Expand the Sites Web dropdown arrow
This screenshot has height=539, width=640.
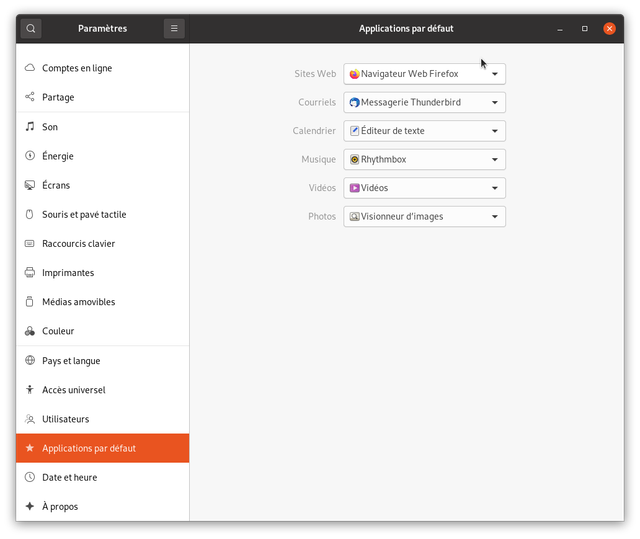point(495,74)
